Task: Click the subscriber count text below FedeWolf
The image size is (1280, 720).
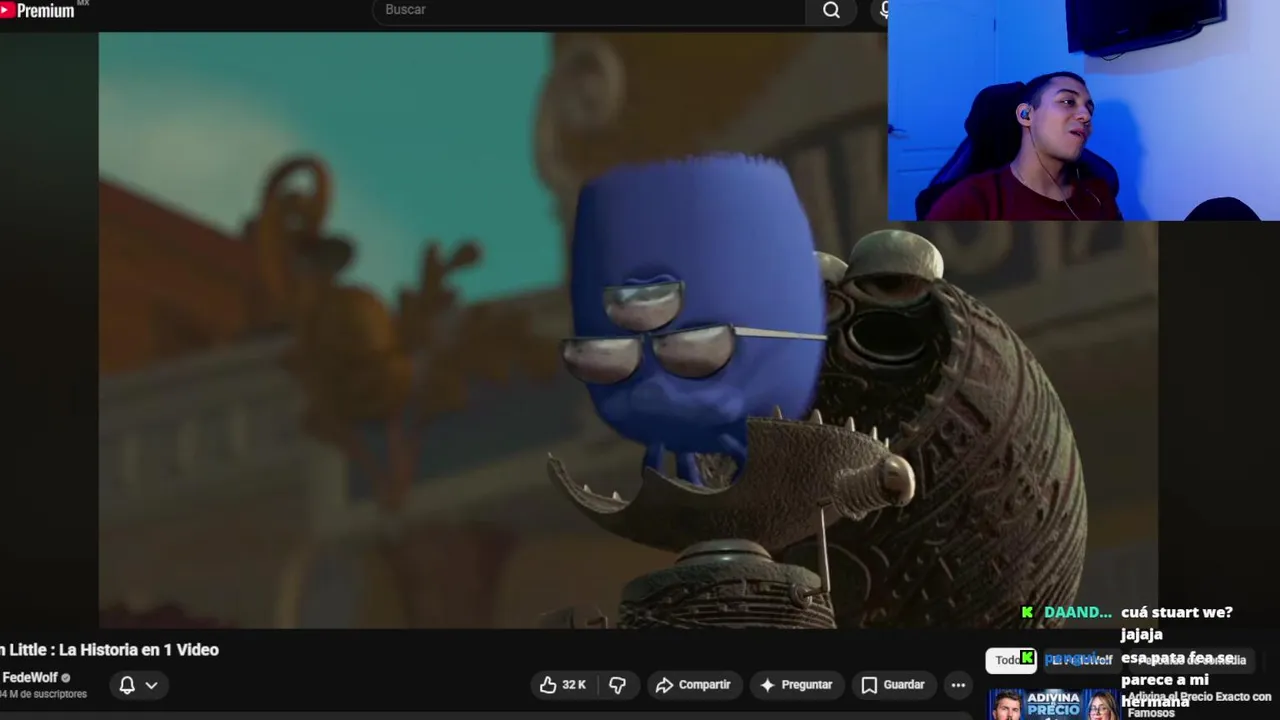Action: (43, 694)
